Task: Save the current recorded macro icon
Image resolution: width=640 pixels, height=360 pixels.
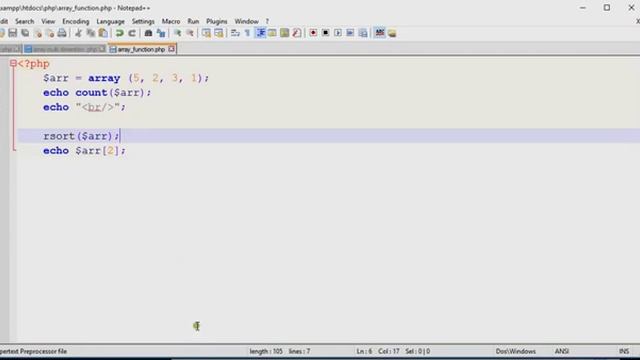Action: [x=362, y=33]
